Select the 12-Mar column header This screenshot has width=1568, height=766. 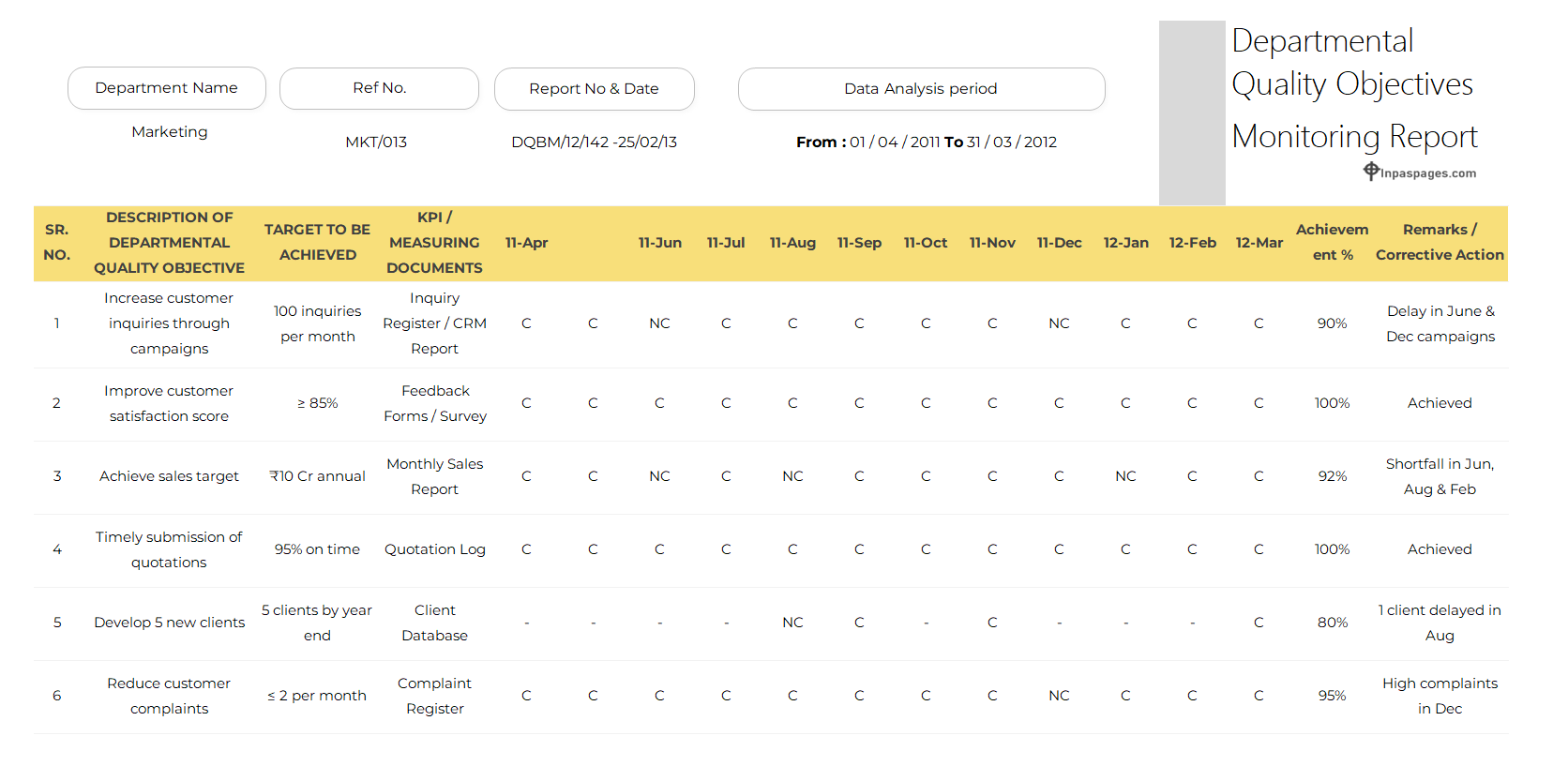click(x=1259, y=243)
